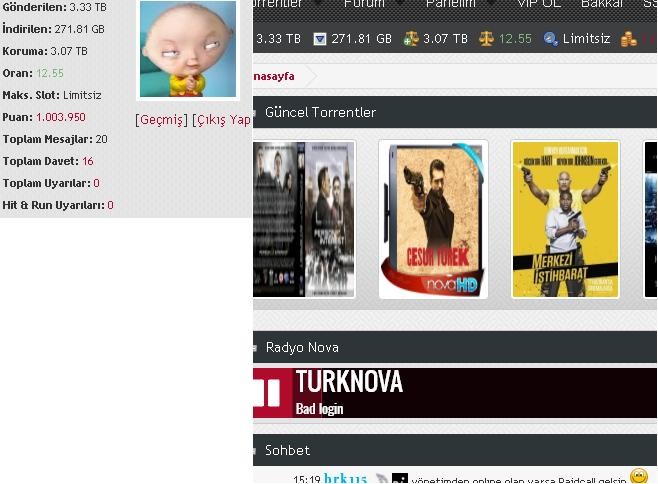
Task: Click the TURKNOVA radio banner title
Action: click(x=349, y=382)
